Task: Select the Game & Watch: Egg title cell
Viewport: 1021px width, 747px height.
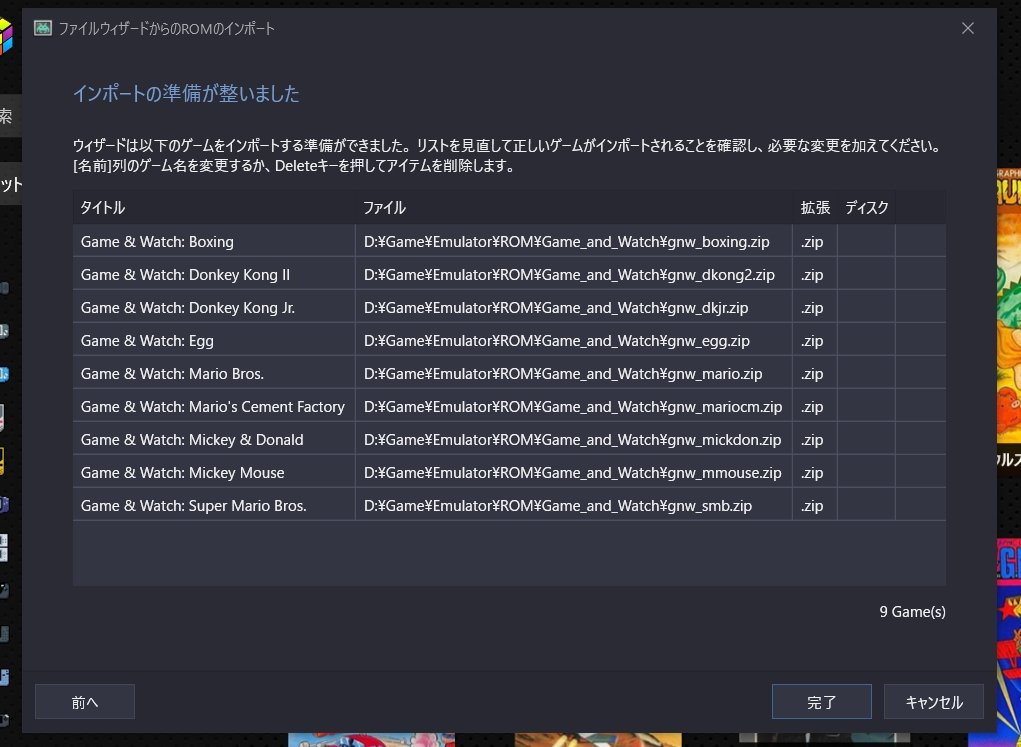Action: pos(147,341)
